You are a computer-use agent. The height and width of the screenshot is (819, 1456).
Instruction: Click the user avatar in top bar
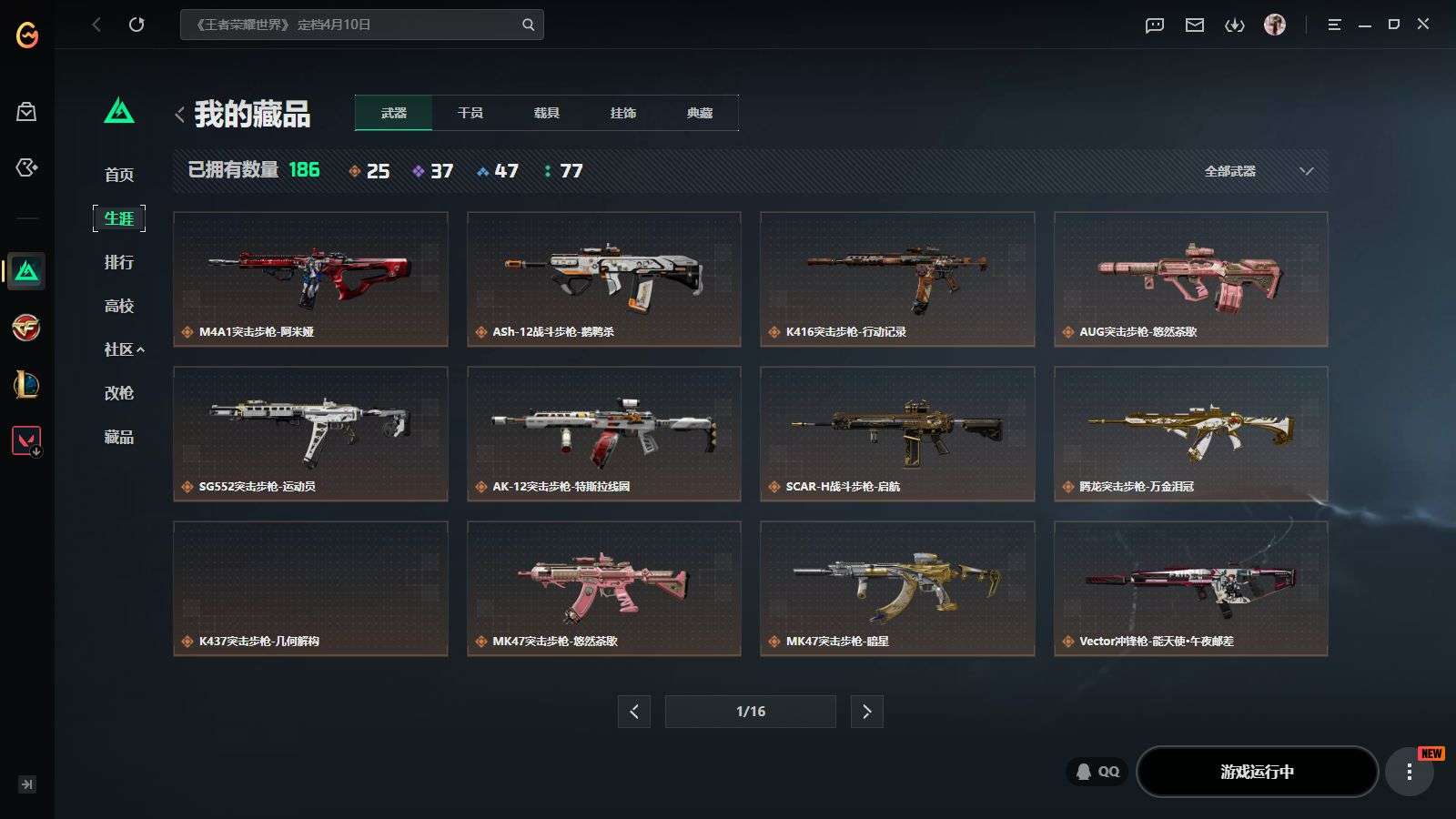[1275, 25]
